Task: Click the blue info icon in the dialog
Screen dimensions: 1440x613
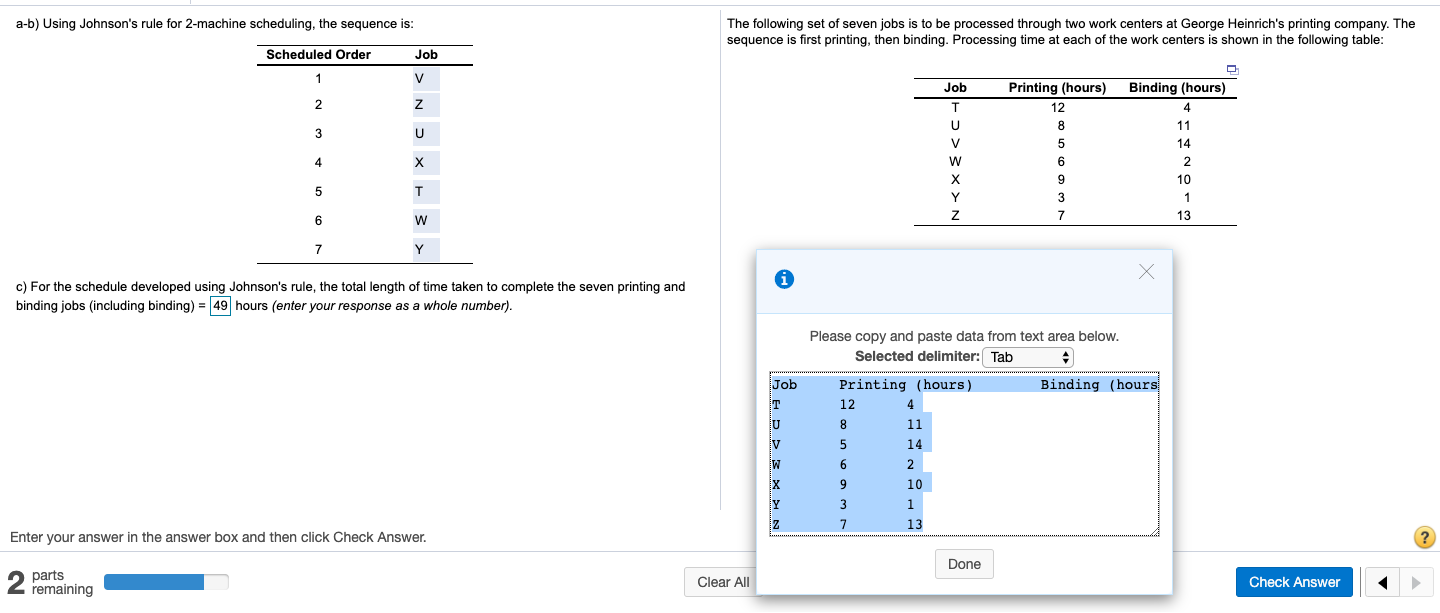Action: 783,279
